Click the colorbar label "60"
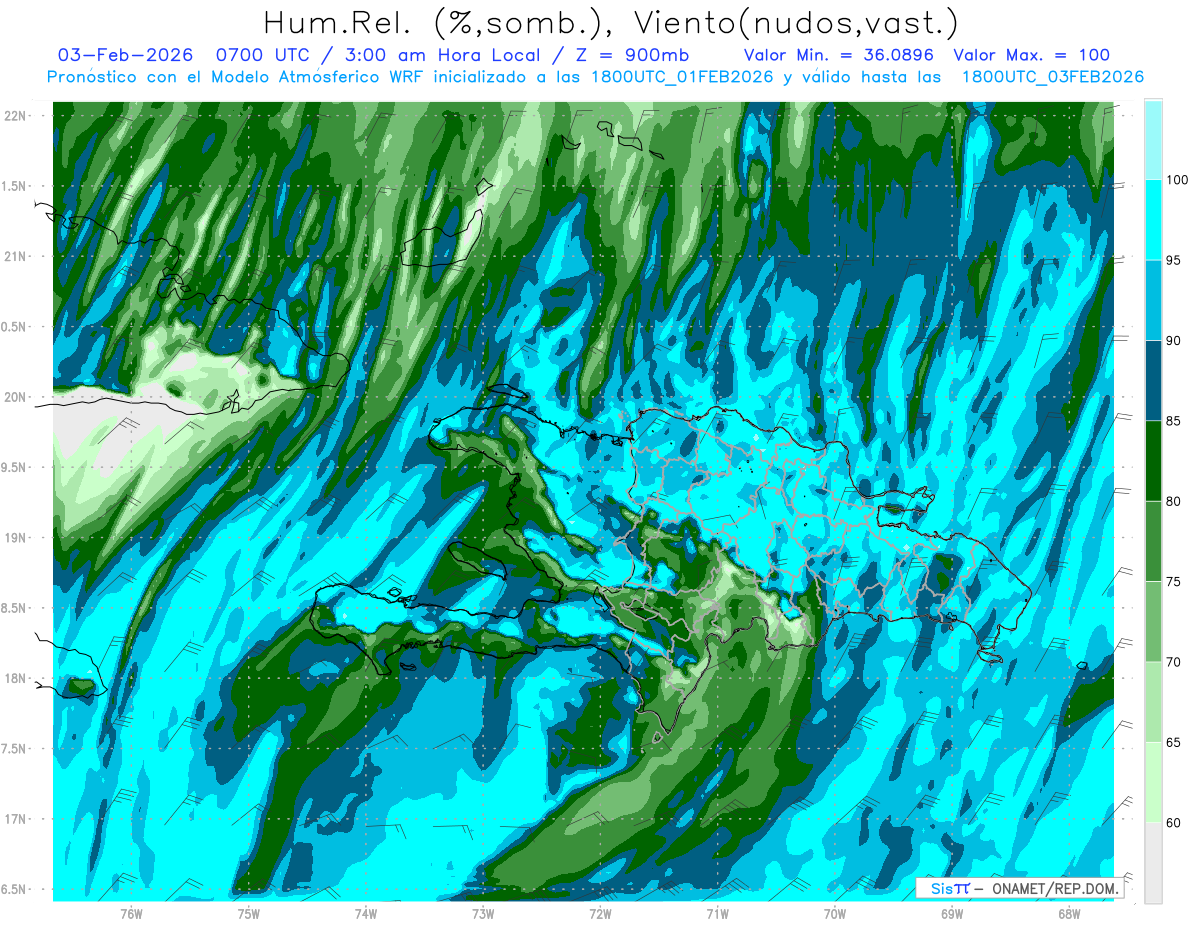The height and width of the screenshot is (927, 1200). 1173,822
